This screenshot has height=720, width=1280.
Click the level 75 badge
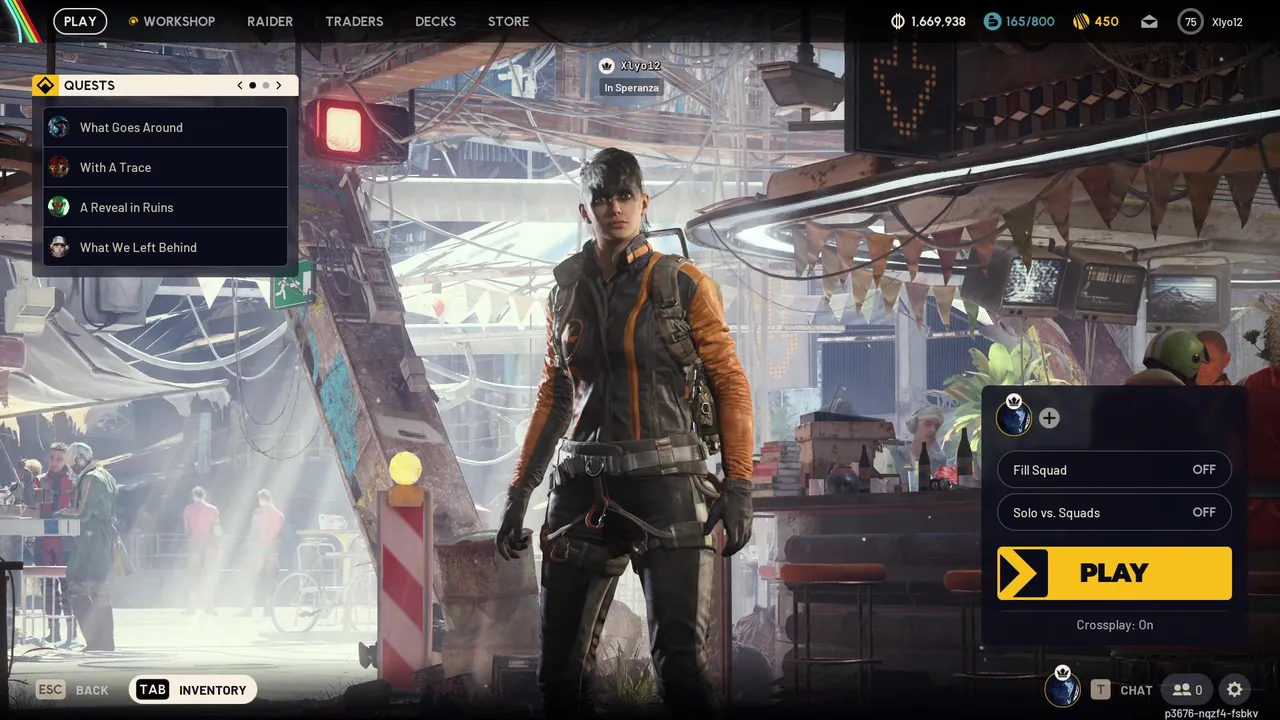click(x=1190, y=21)
